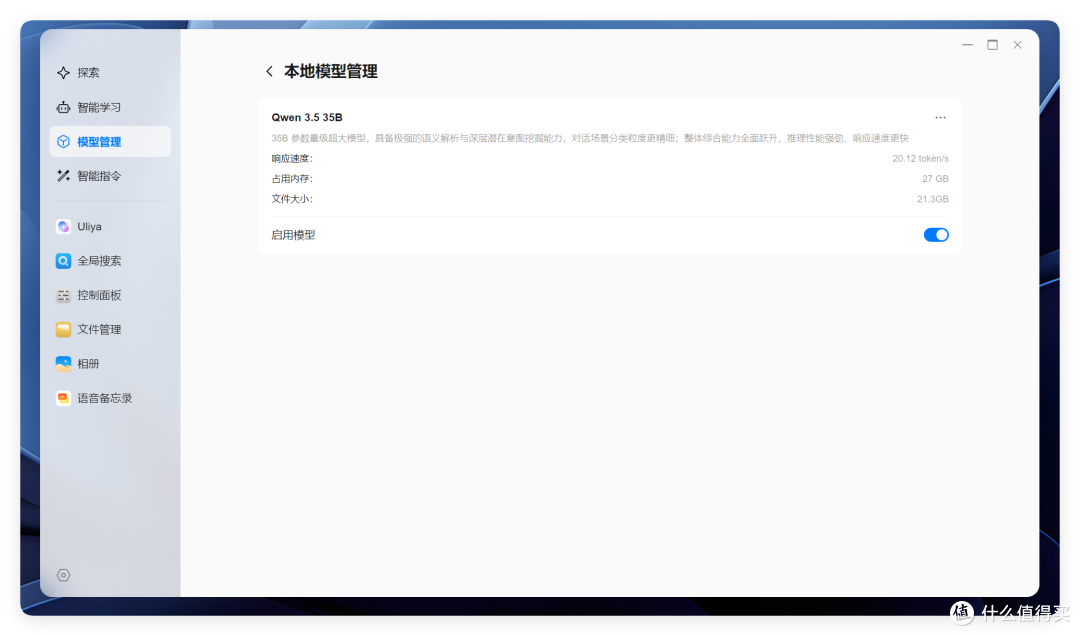The height and width of the screenshot is (636, 1080).
Task: Open the 文件管理 folder icon
Action: pyautogui.click(x=63, y=329)
